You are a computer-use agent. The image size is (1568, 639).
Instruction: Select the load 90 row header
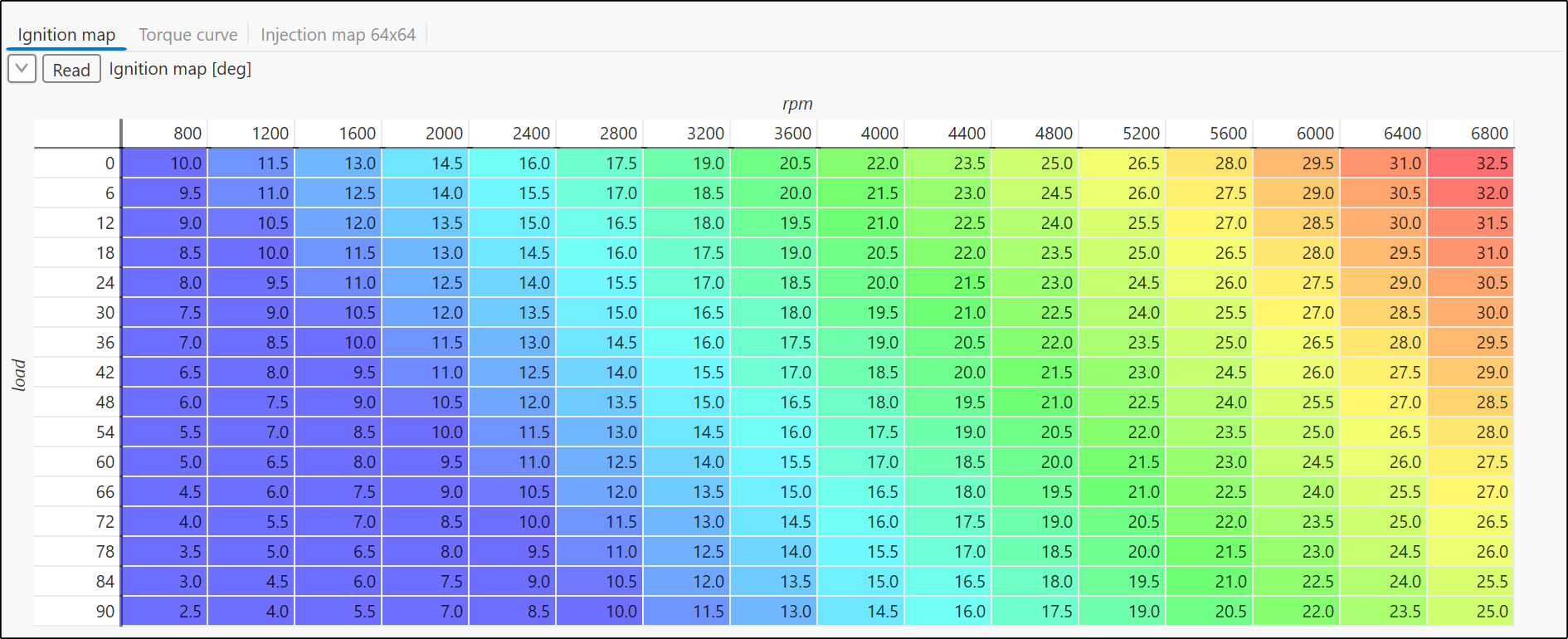tap(77, 612)
